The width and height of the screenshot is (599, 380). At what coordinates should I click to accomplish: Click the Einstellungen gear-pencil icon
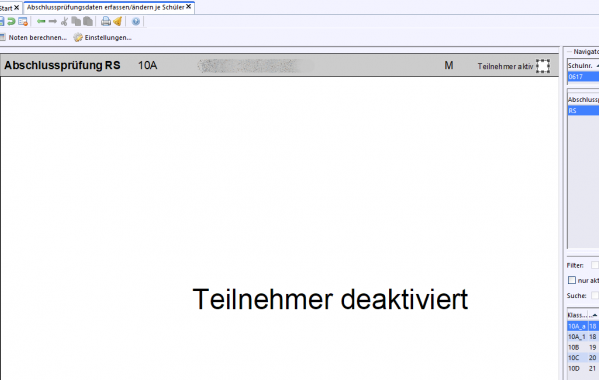78,37
